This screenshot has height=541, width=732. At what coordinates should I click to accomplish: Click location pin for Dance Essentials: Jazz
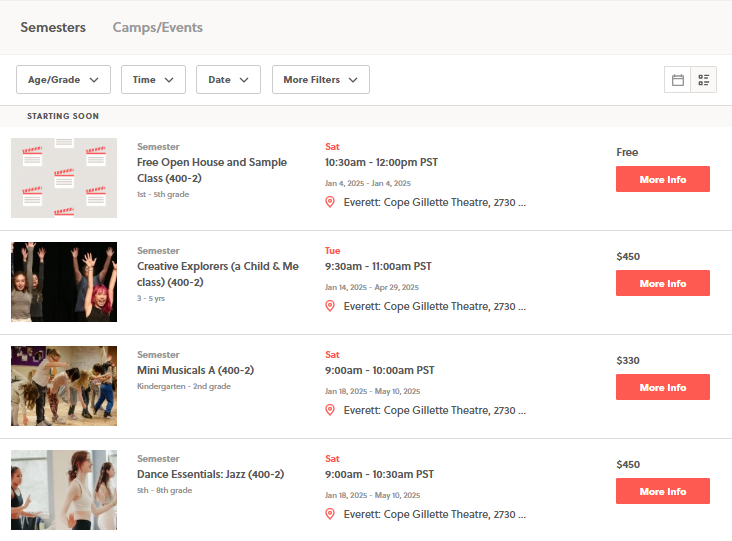tap(330, 514)
